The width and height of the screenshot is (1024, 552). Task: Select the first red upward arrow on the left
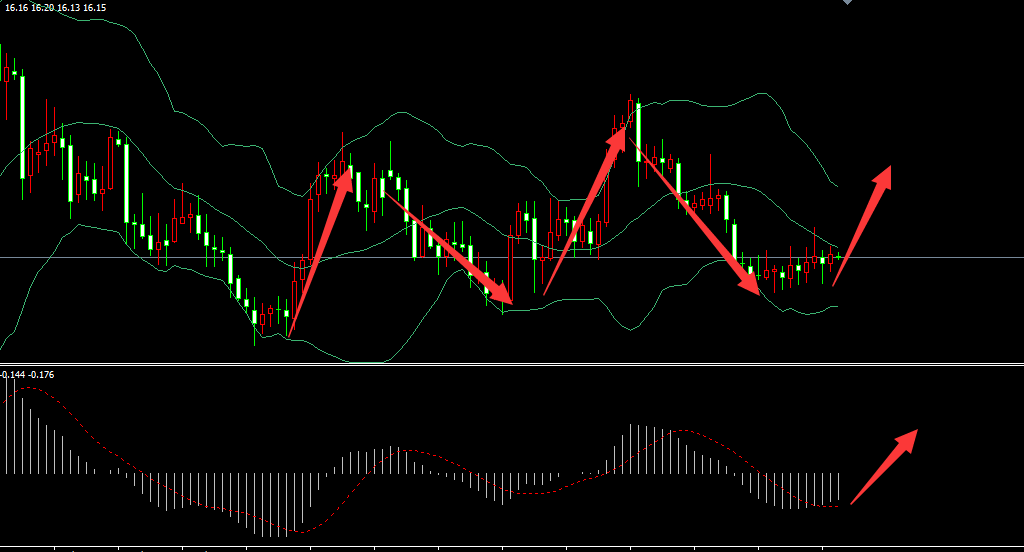click(x=320, y=250)
